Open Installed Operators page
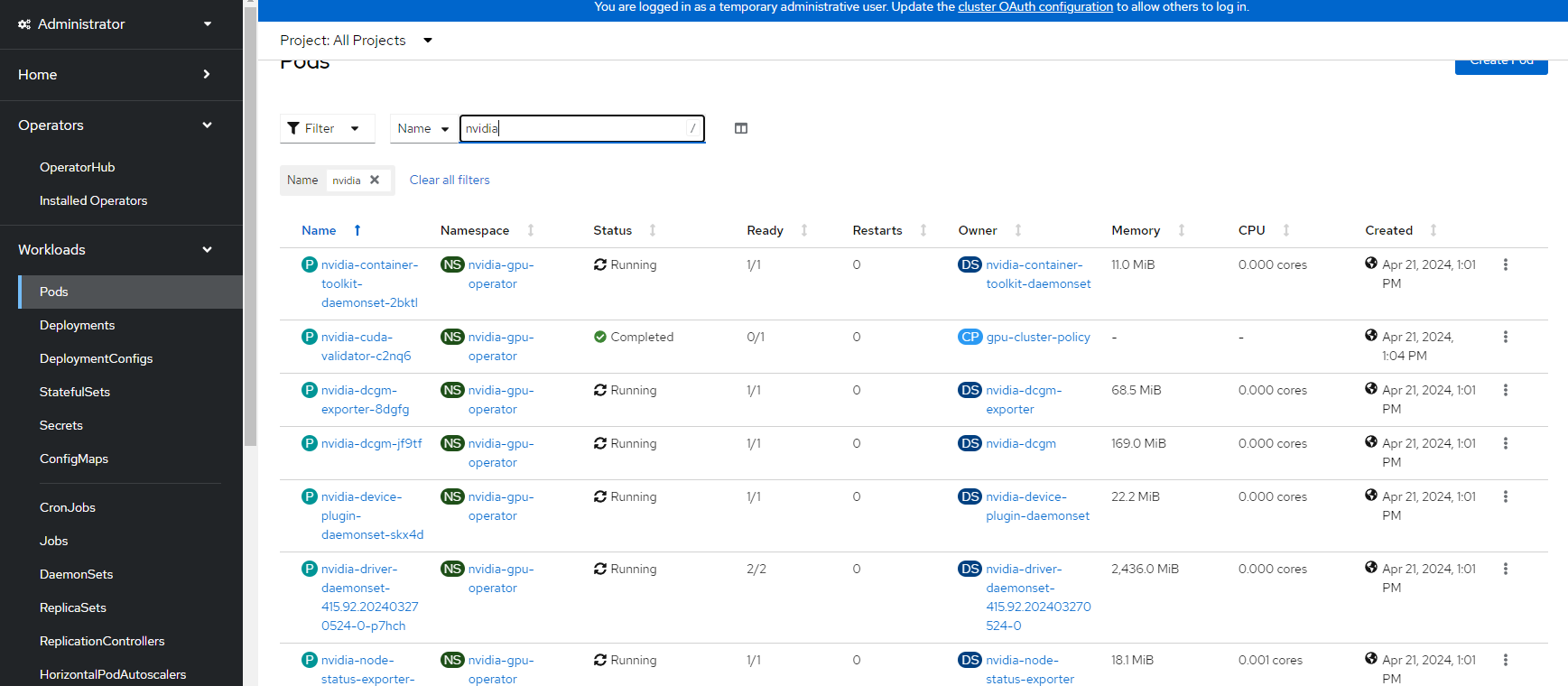This screenshot has height=686, width=1568. (x=94, y=200)
